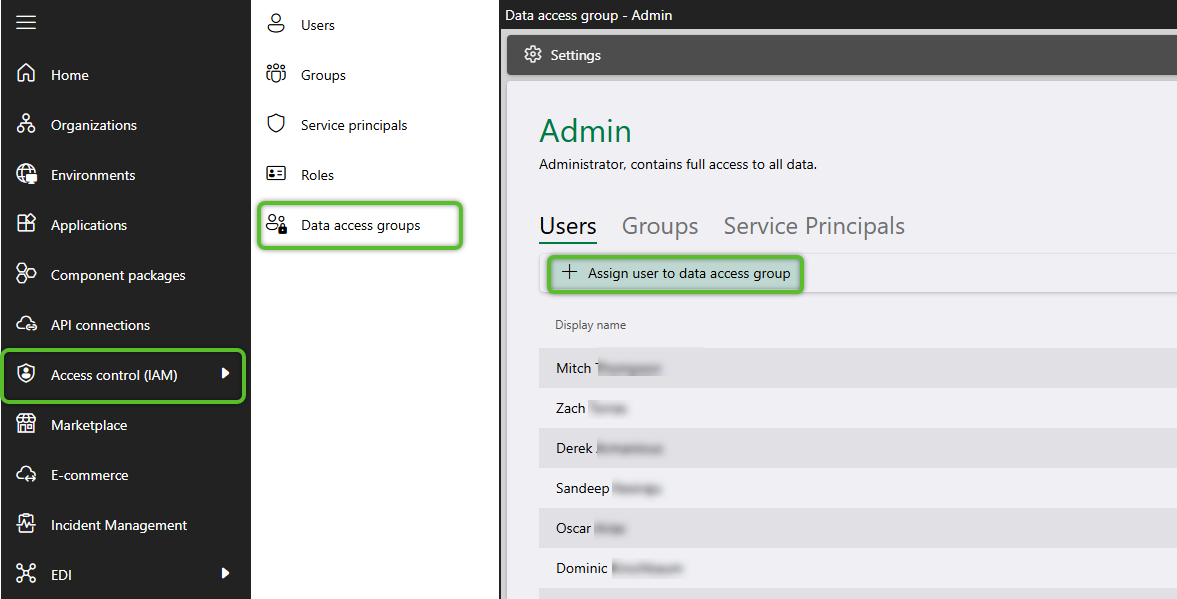Click the Home house icon
Image resolution: width=1177 pixels, height=599 pixels.
point(27,75)
